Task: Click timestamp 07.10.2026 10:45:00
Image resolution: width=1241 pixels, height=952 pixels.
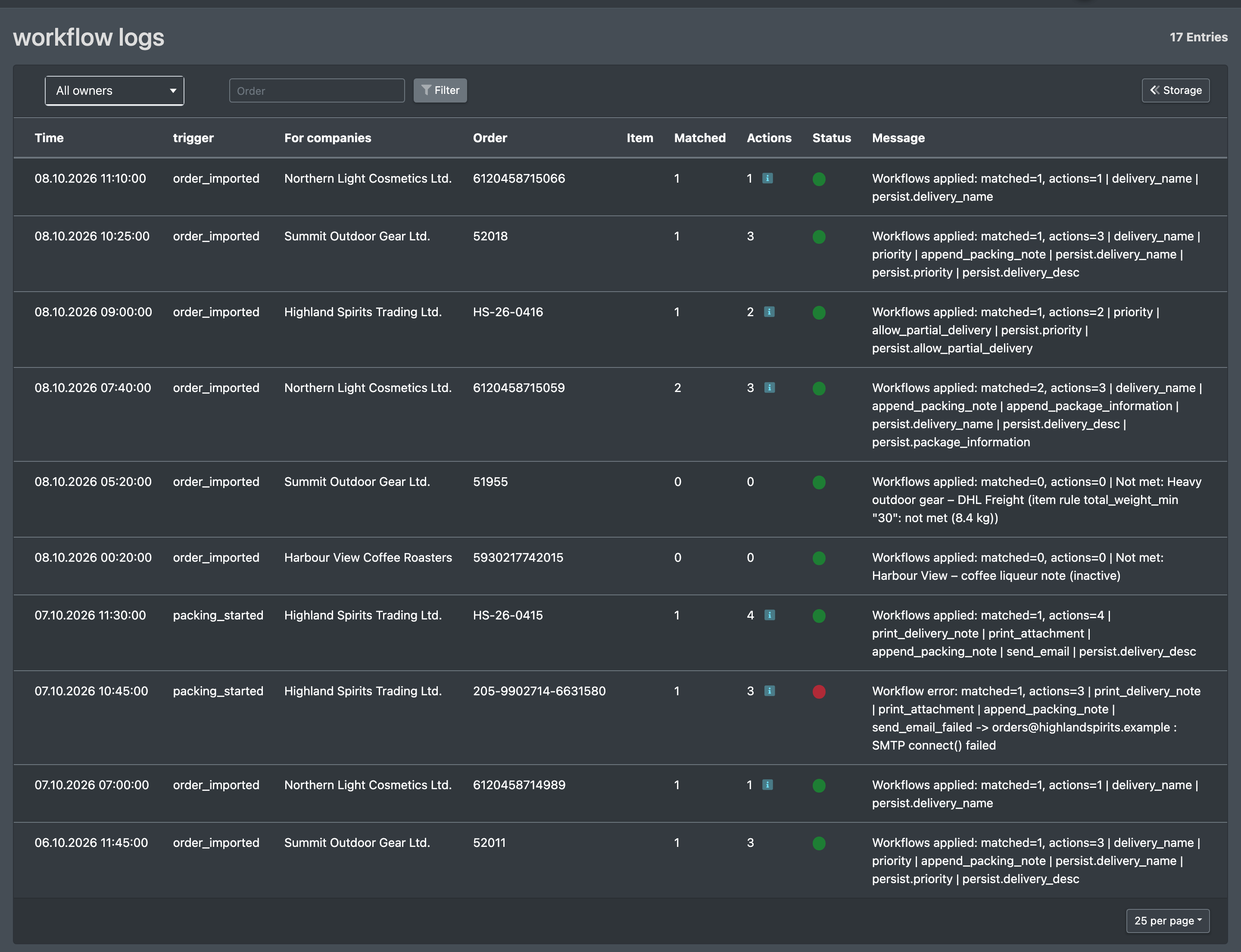Action: pos(91,691)
